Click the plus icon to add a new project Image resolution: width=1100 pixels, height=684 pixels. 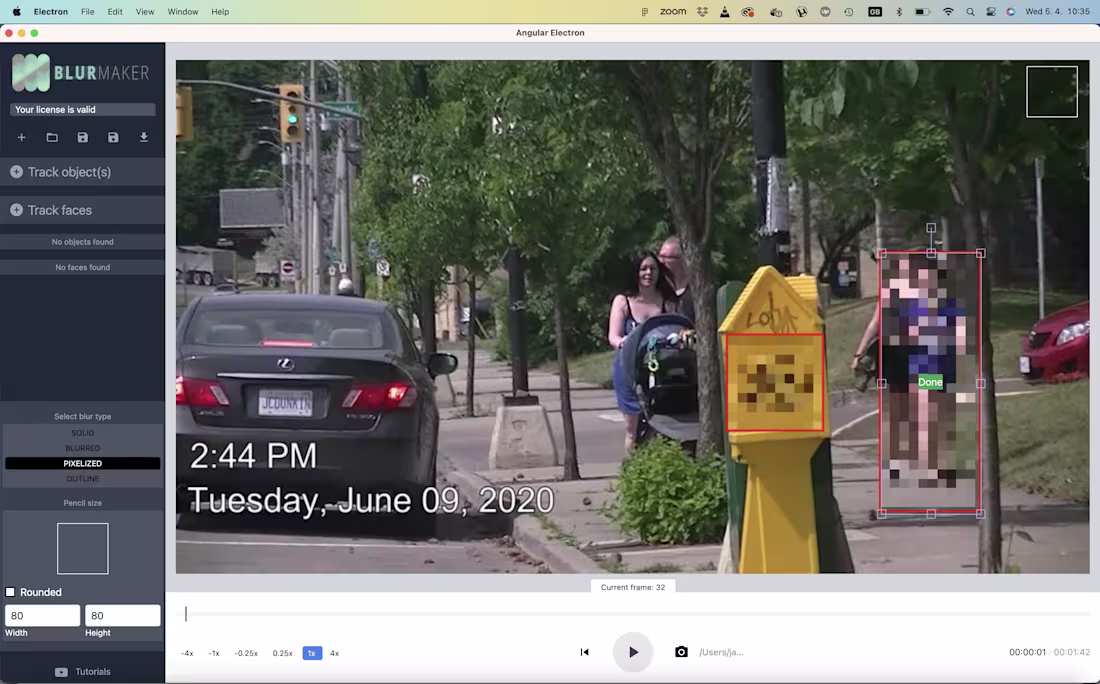pyautogui.click(x=22, y=138)
